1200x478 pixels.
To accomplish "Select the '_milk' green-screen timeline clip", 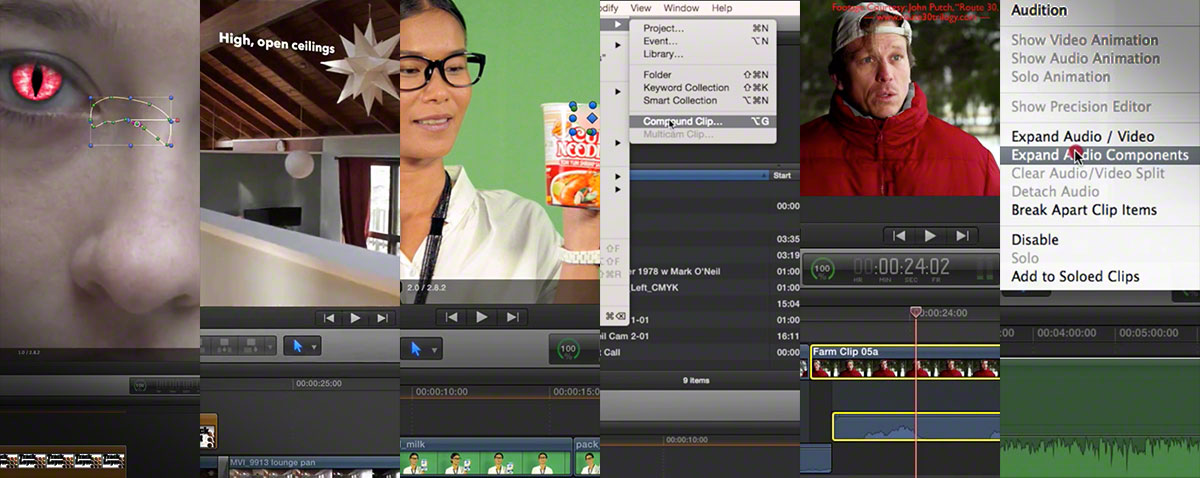I will tap(485, 457).
